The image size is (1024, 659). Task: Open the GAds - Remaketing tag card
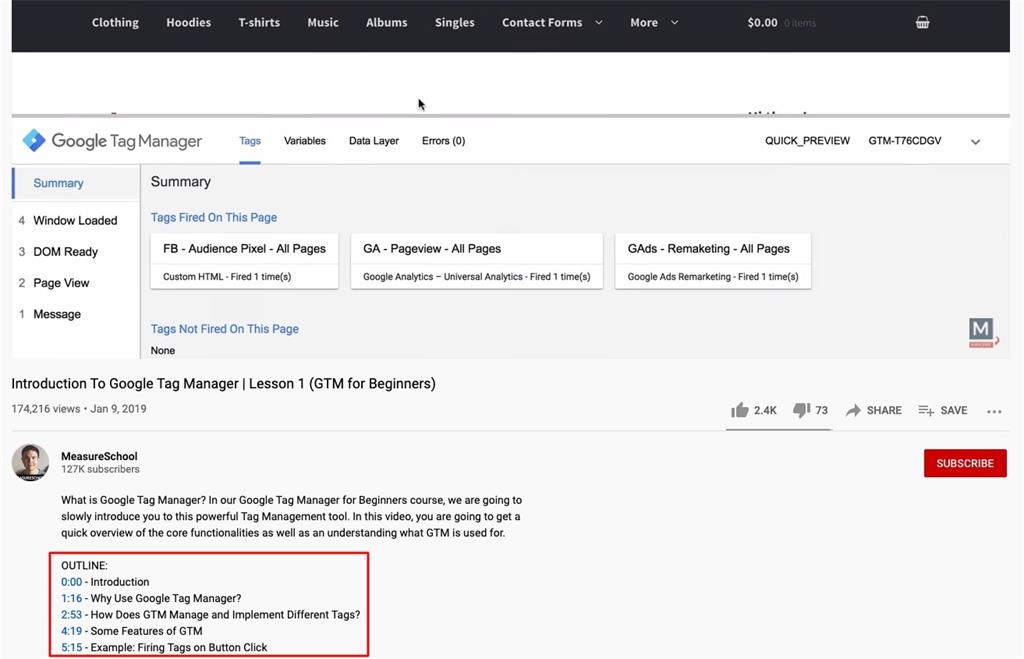pyautogui.click(x=712, y=261)
